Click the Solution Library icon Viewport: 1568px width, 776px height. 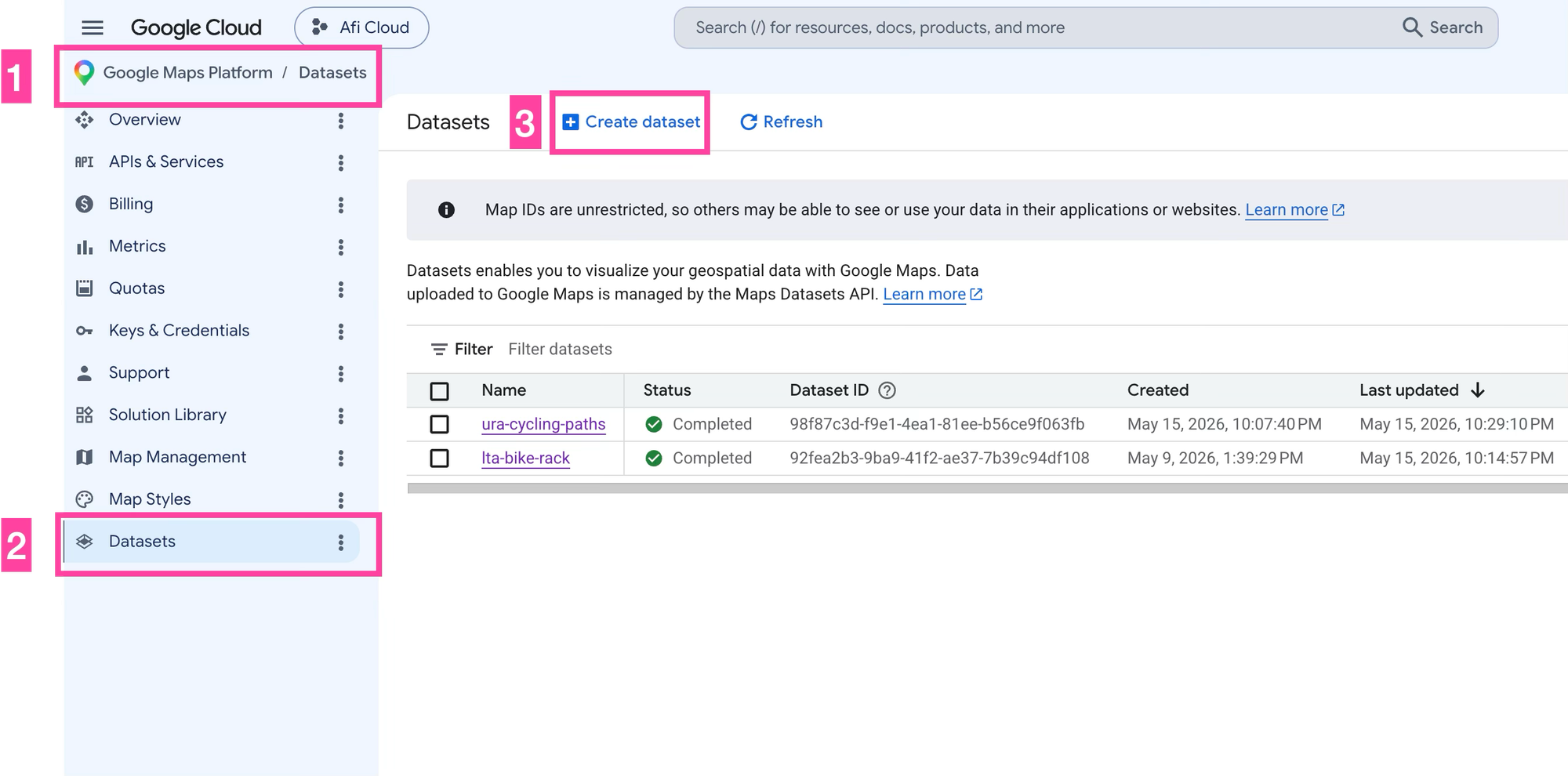(x=85, y=415)
